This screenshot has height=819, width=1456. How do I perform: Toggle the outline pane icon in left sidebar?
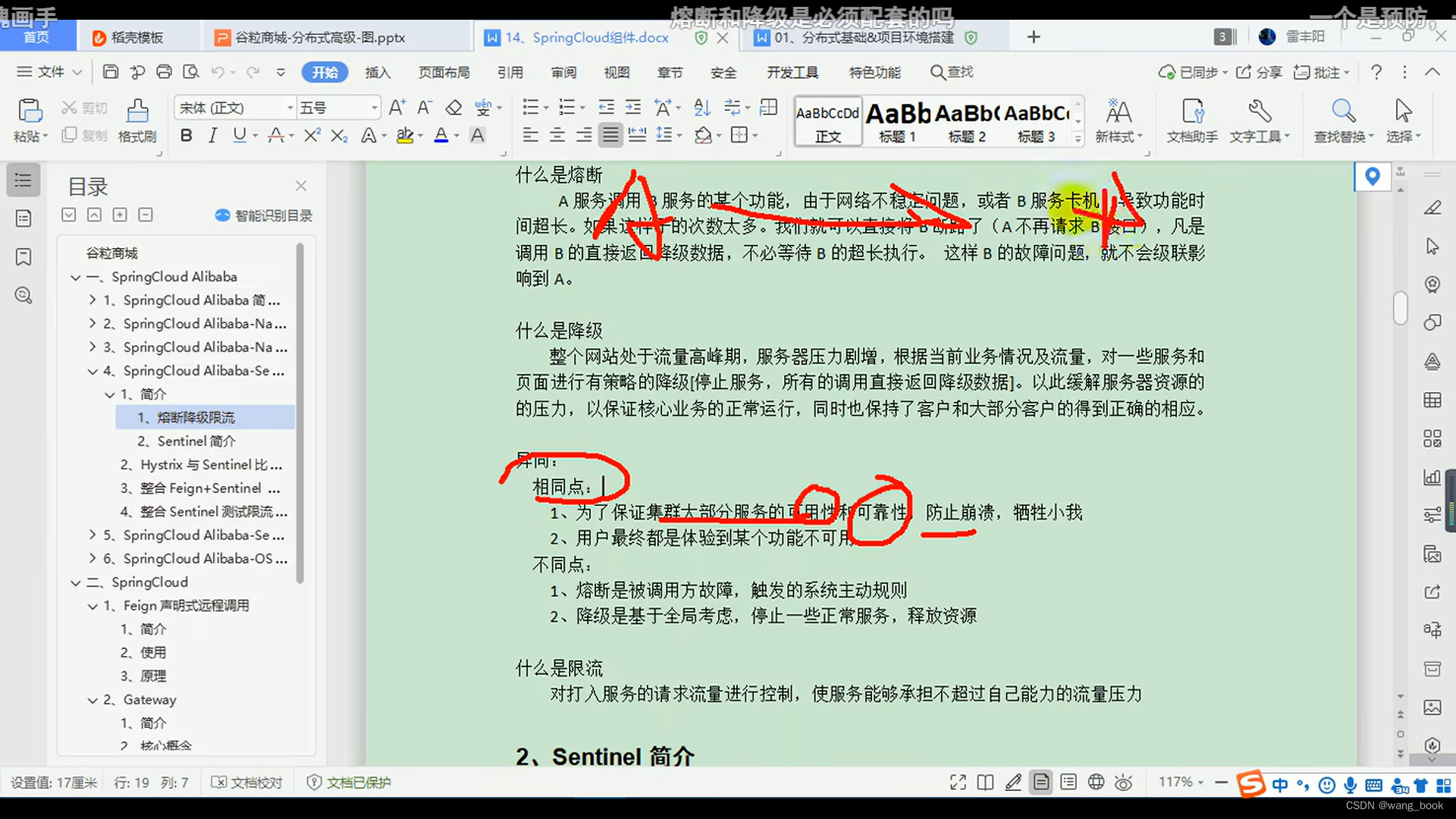[24, 180]
